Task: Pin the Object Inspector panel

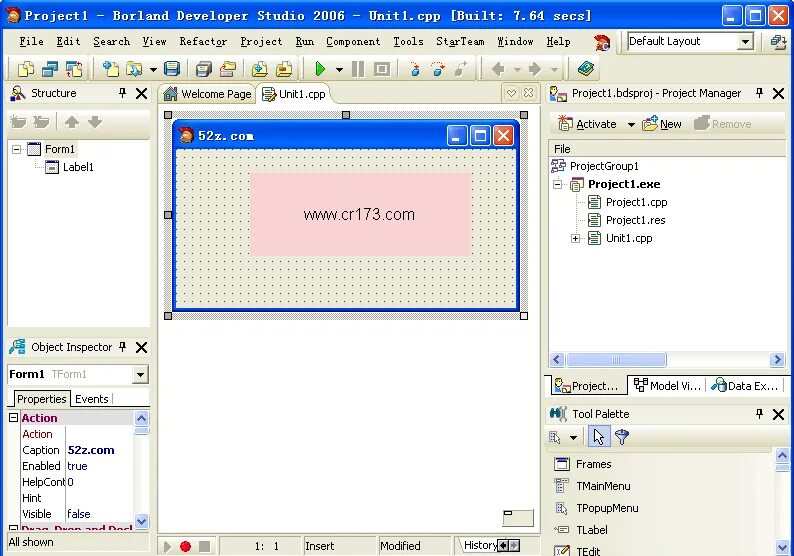Action: (x=122, y=347)
